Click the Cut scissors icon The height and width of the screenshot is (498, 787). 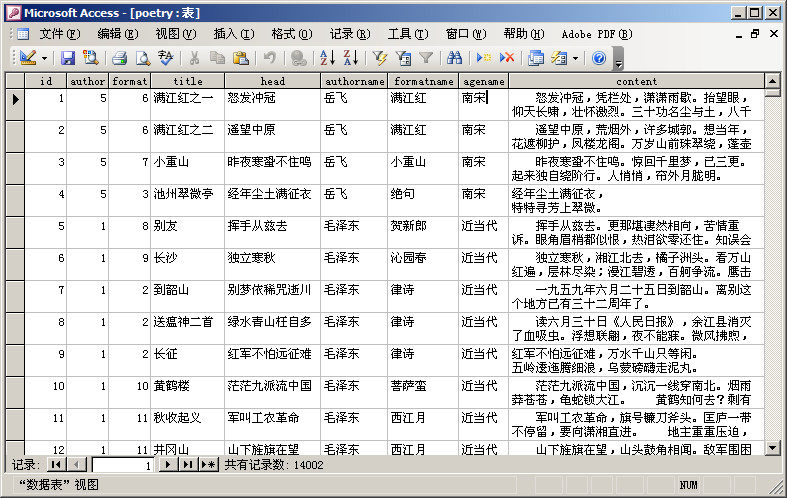(x=194, y=58)
